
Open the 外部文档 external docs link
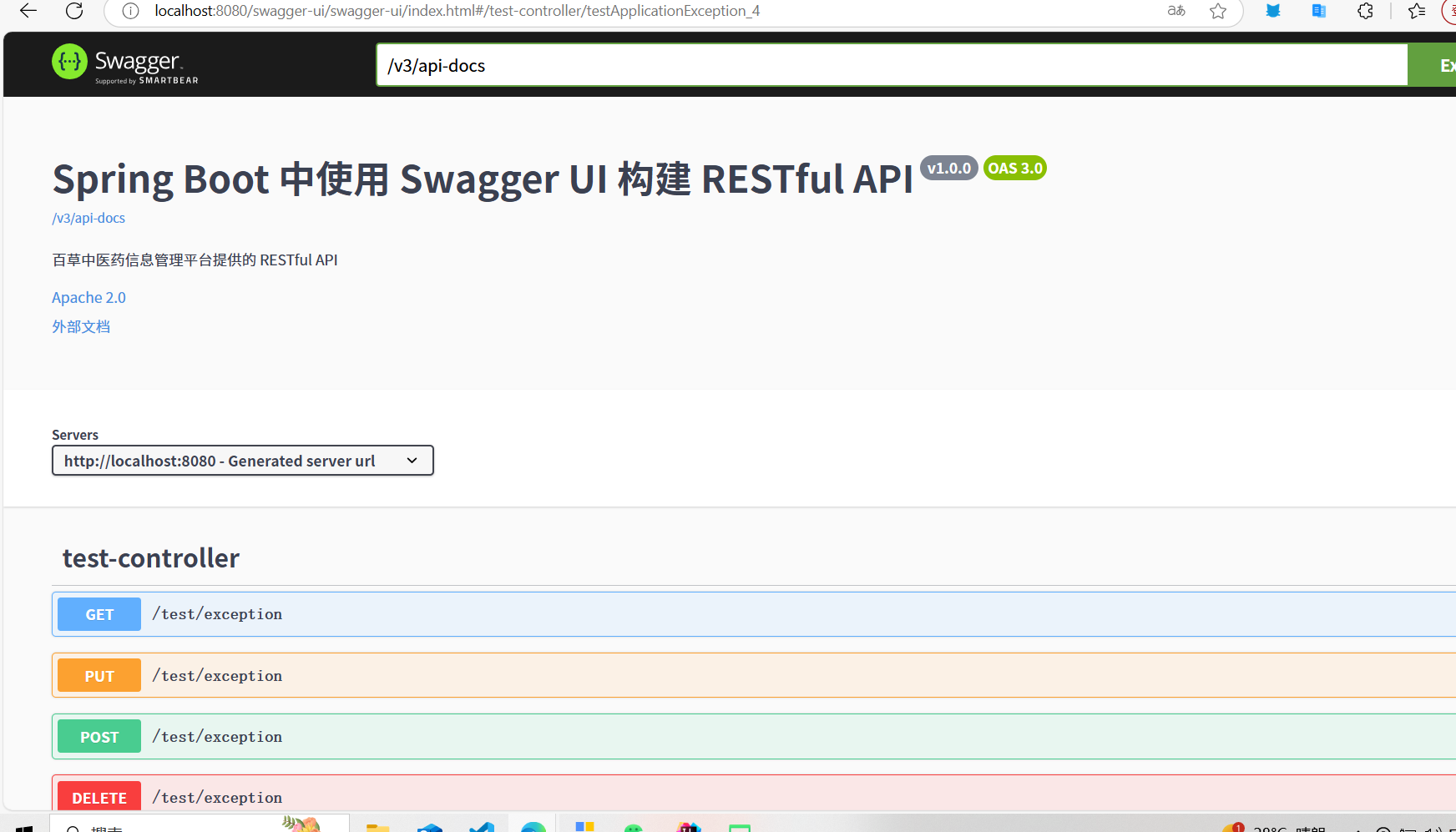81,326
